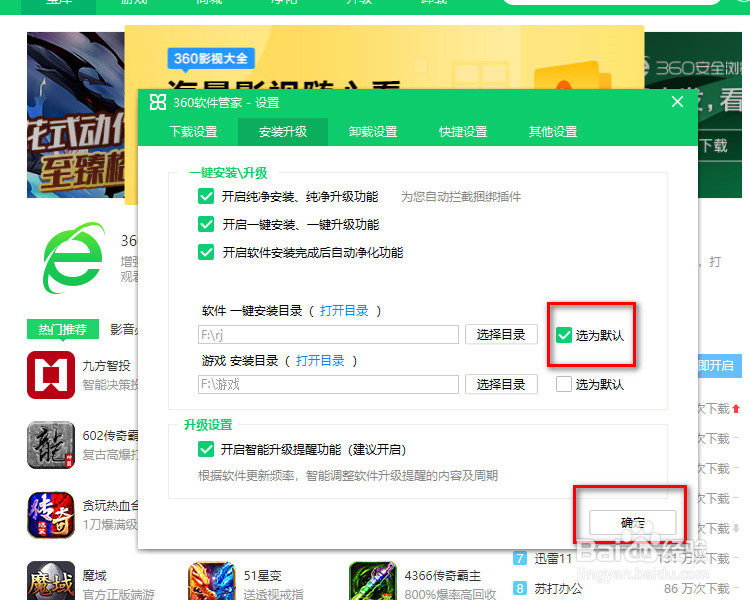Screen dimensions: 750x600
Task: Click 打开目录 link for game directory
Action: [320, 361]
